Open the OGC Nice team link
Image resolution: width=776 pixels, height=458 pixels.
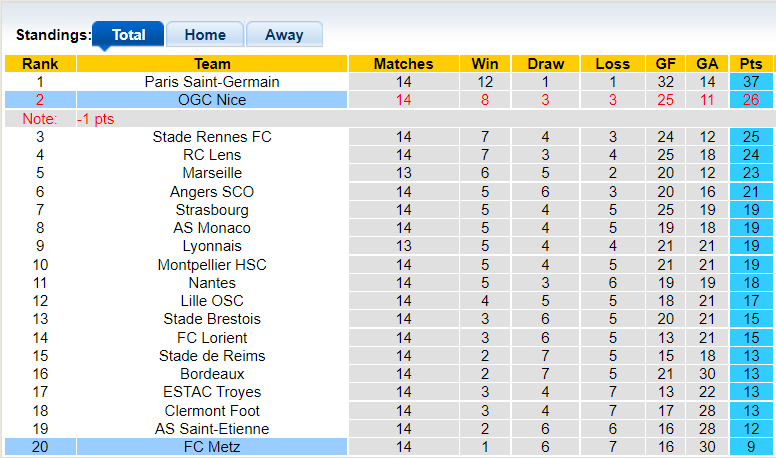(212, 100)
